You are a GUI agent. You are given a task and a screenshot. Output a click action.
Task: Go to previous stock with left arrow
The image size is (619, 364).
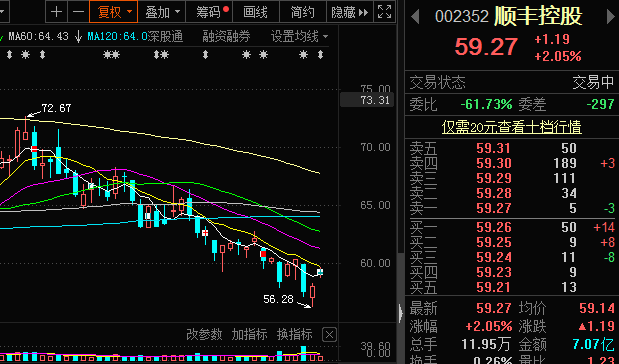point(415,17)
